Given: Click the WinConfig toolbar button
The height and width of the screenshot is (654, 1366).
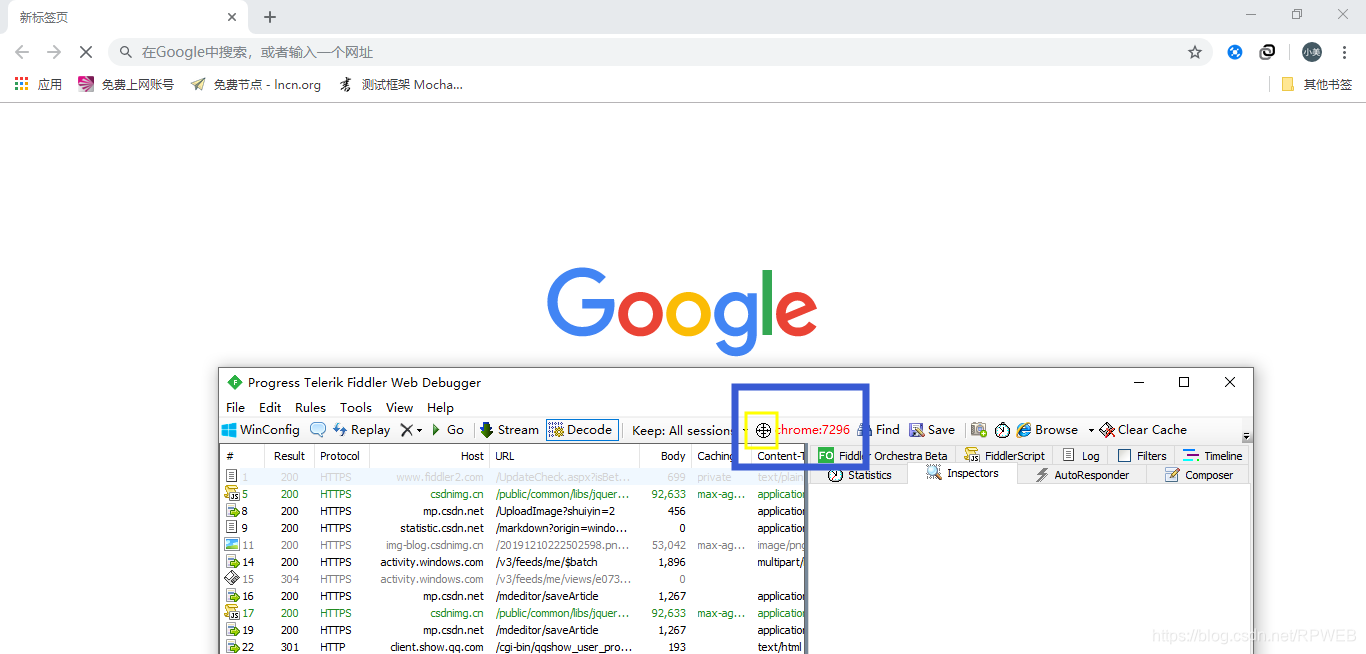Looking at the screenshot, I should click(261, 430).
